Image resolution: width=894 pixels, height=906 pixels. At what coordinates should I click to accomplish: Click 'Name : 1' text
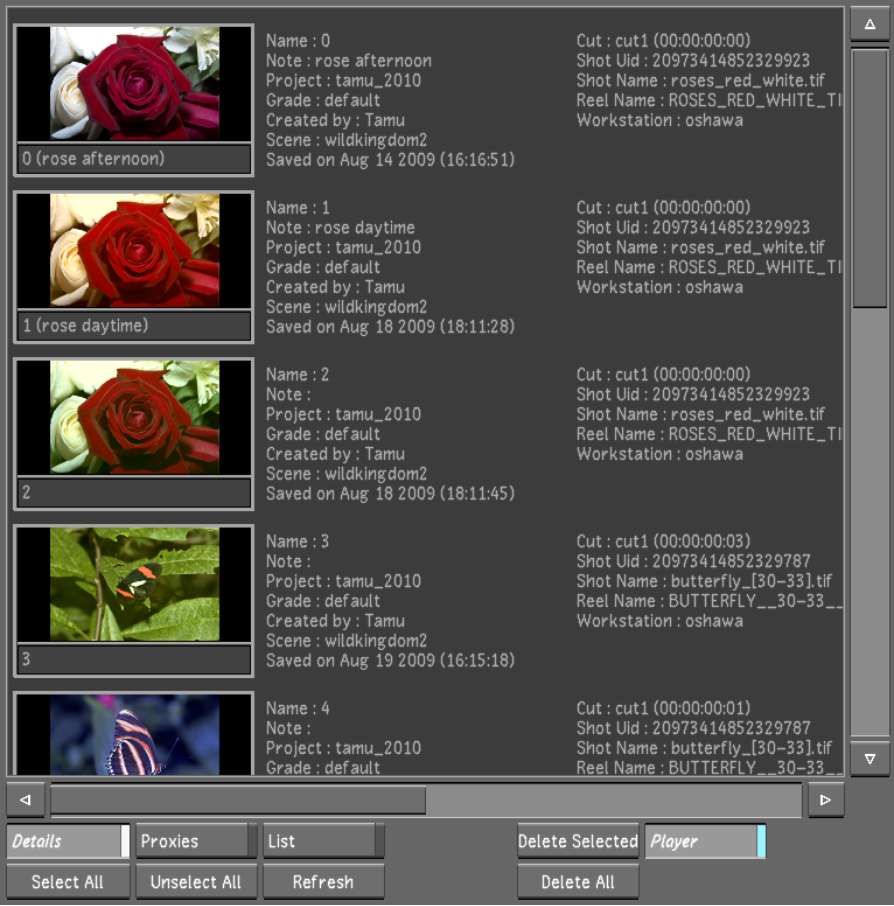pos(298,208)
